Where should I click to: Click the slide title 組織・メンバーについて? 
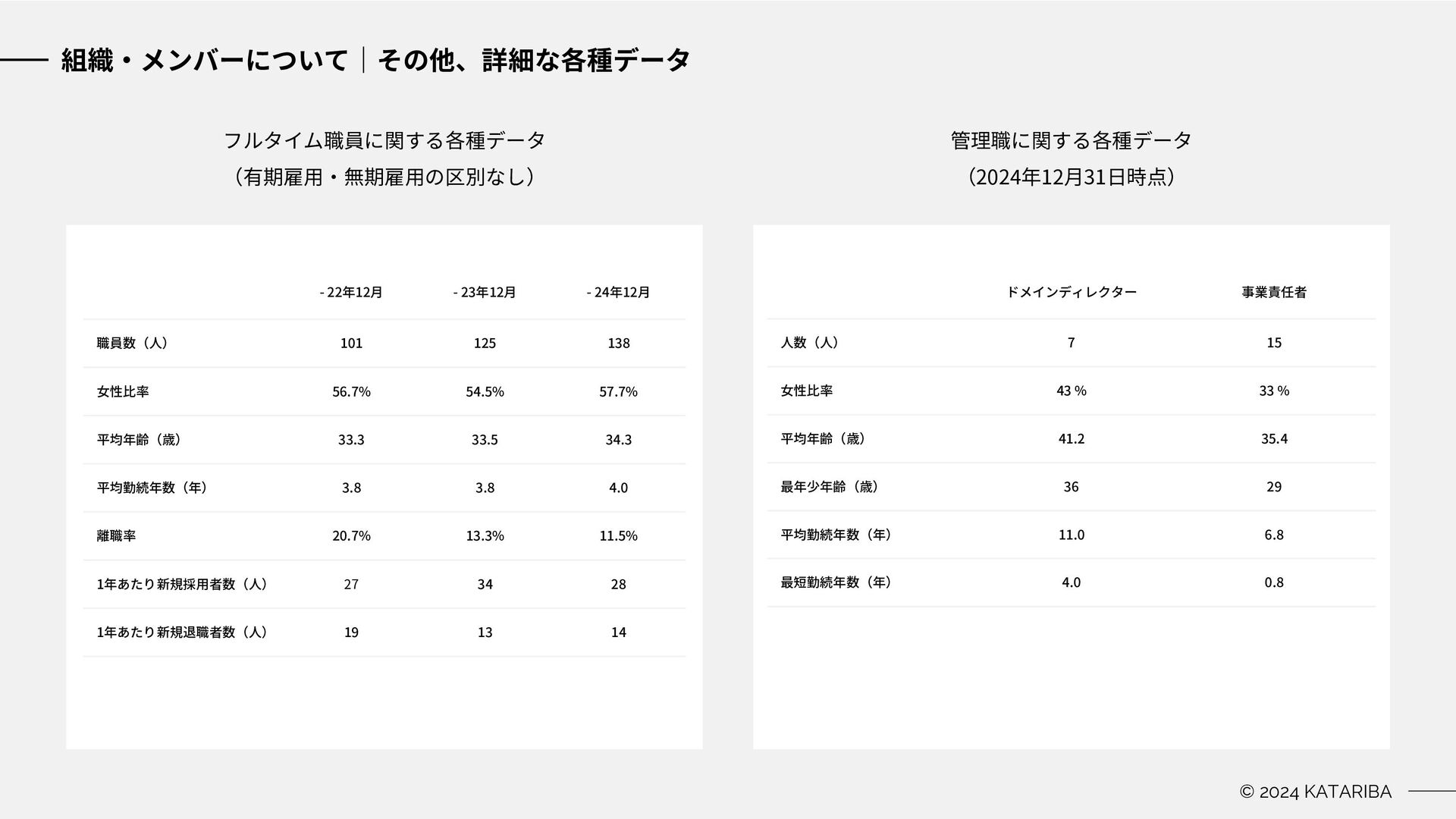(205, 60)
